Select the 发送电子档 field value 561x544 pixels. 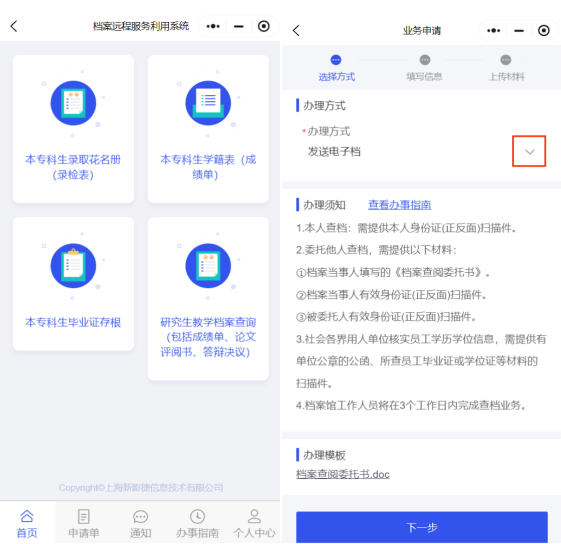click(334, 152)
